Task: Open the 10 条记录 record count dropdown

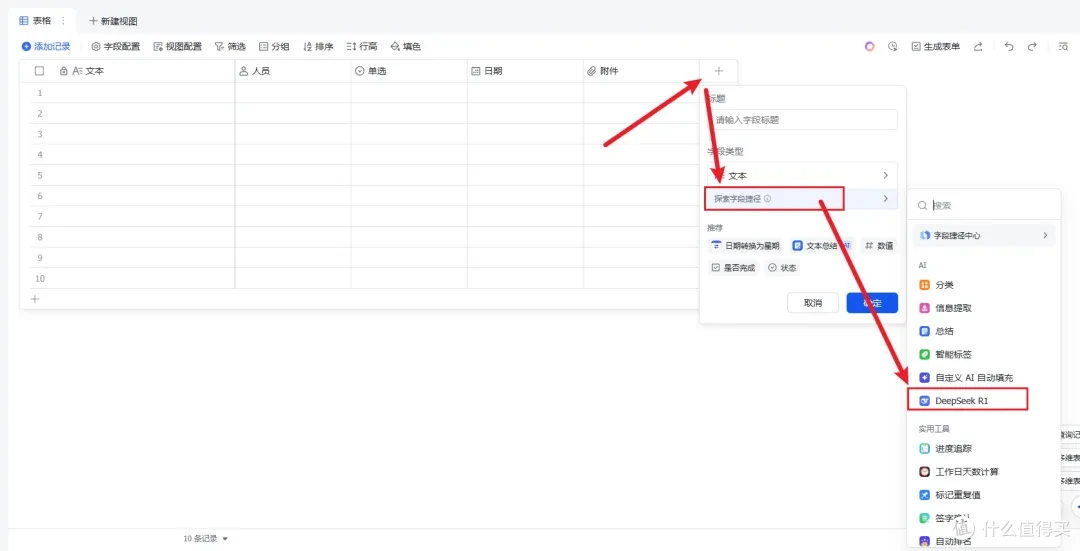Action: pyautogui.click(x=205, y=539)
